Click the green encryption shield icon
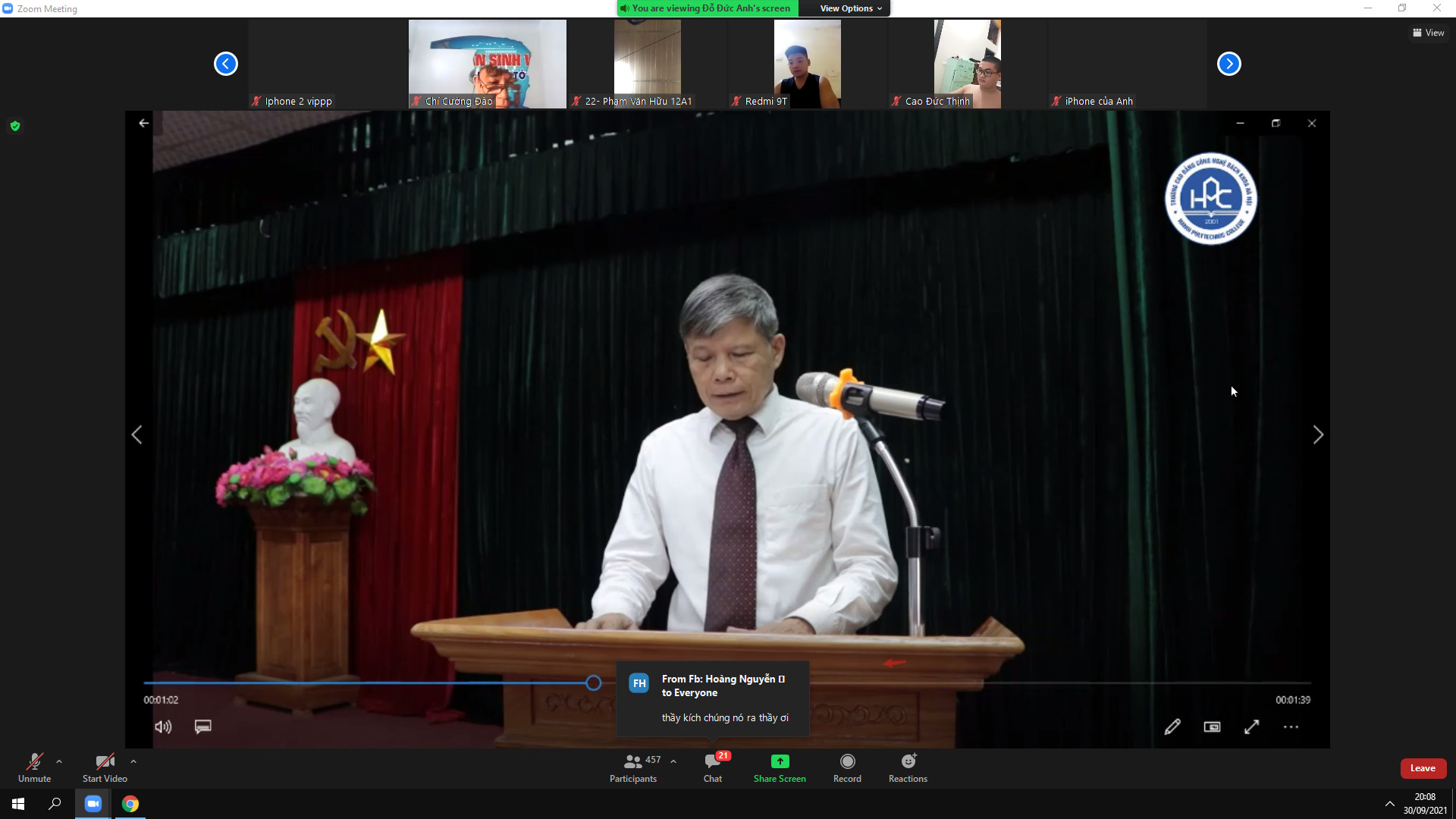This screenshot has height=819, width=1456. (15, 126)
